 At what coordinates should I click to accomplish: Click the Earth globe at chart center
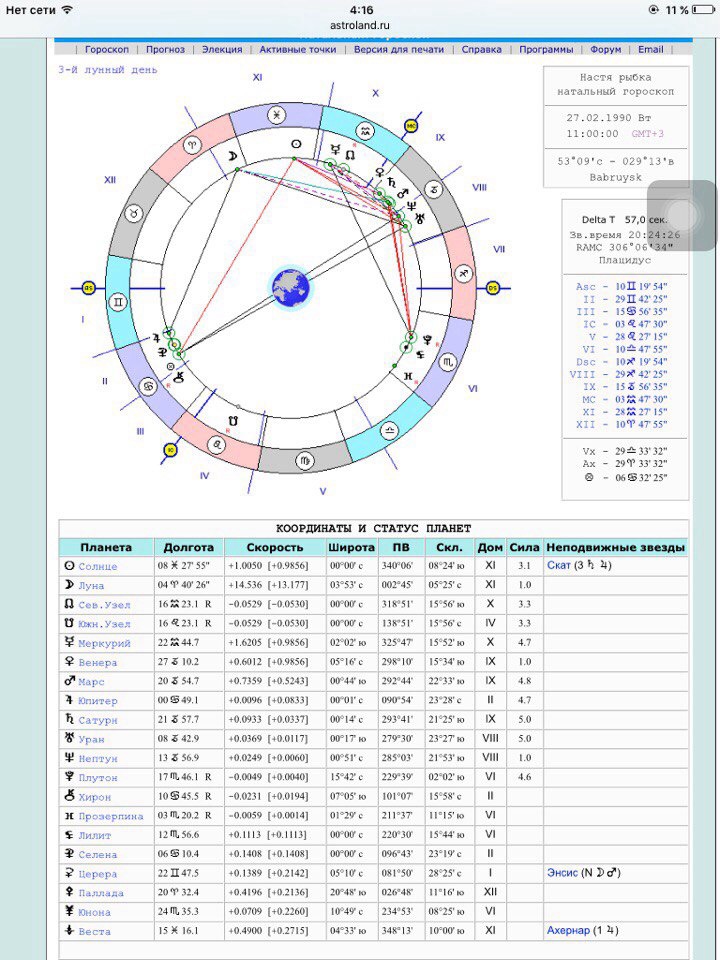coord(290,287)
